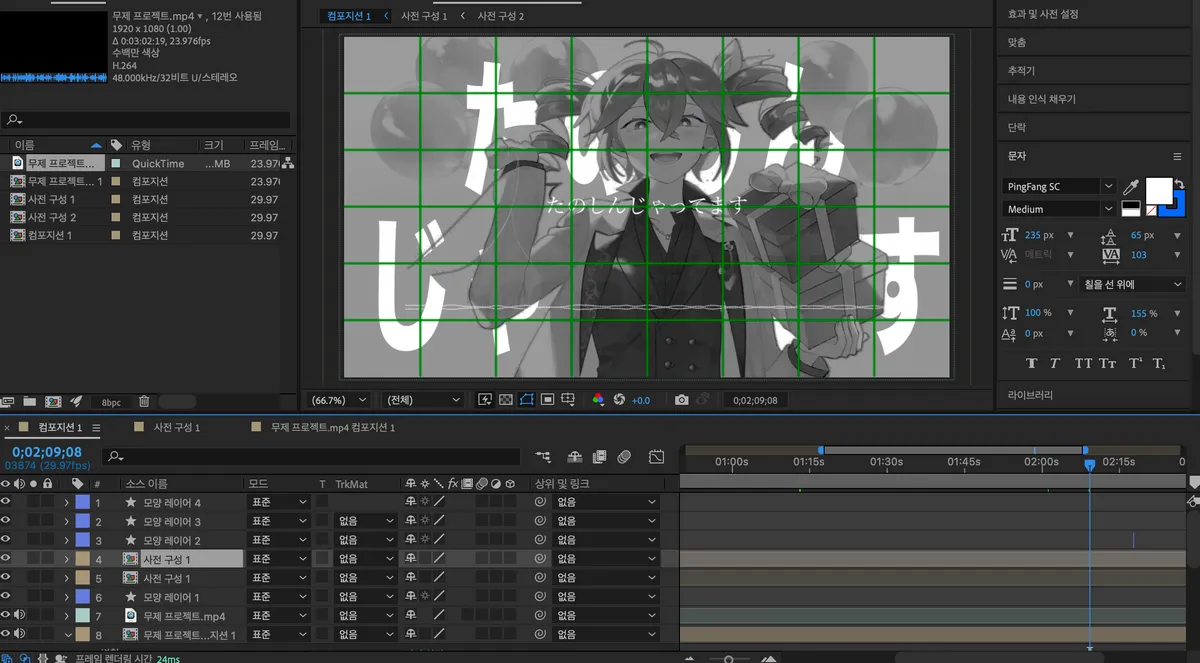Enable faux bold text style

(1031, 364)
